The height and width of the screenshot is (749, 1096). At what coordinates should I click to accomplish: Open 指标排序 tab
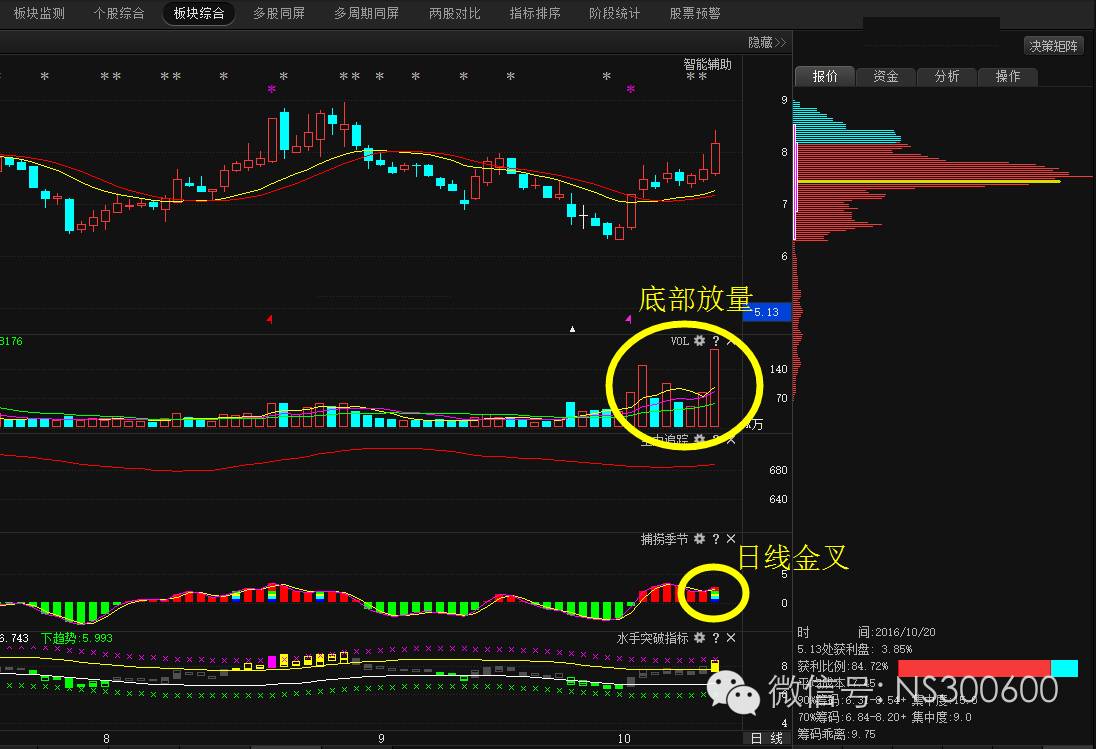click(535, 13)
